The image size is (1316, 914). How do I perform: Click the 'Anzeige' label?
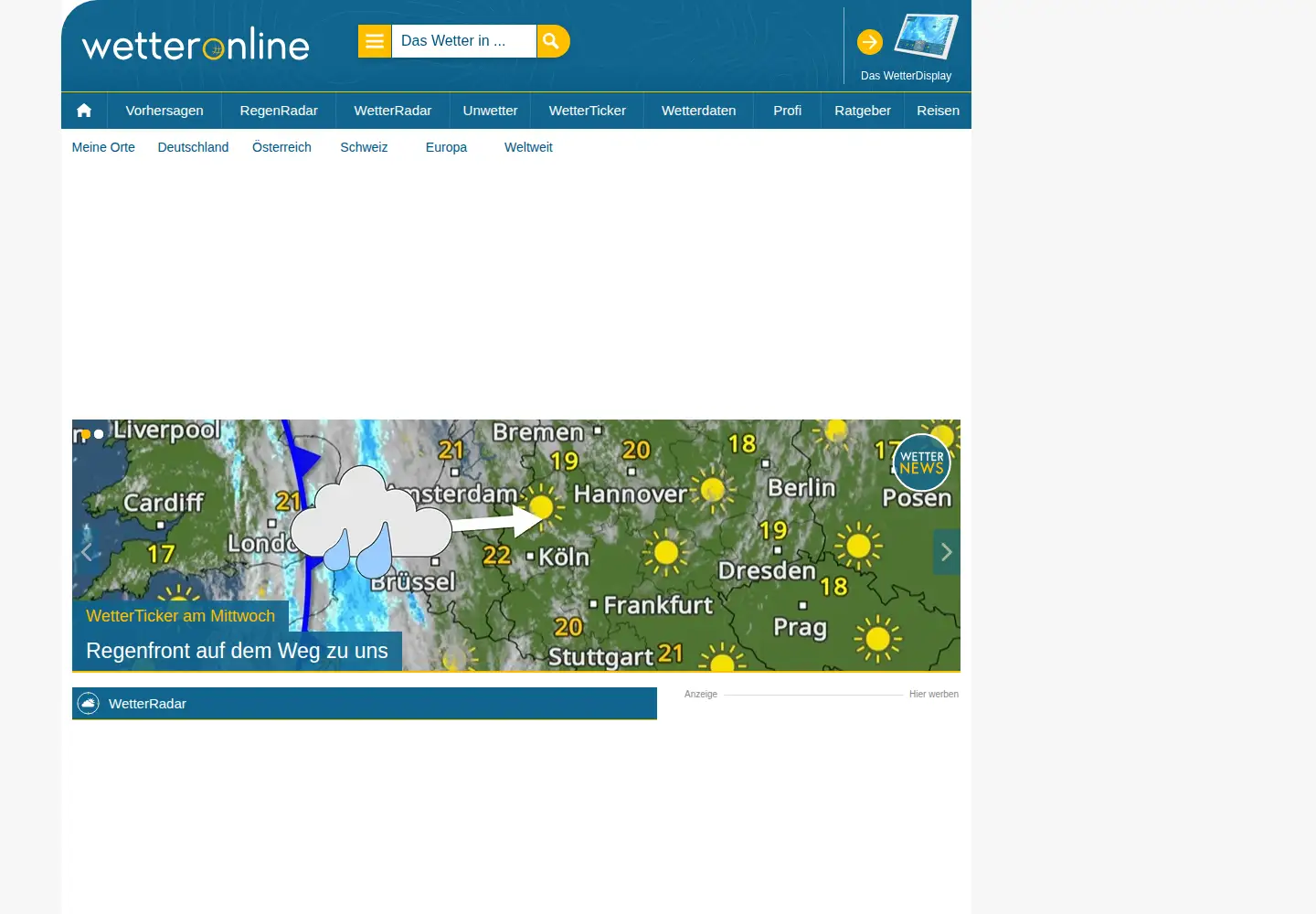coord(701,695)
